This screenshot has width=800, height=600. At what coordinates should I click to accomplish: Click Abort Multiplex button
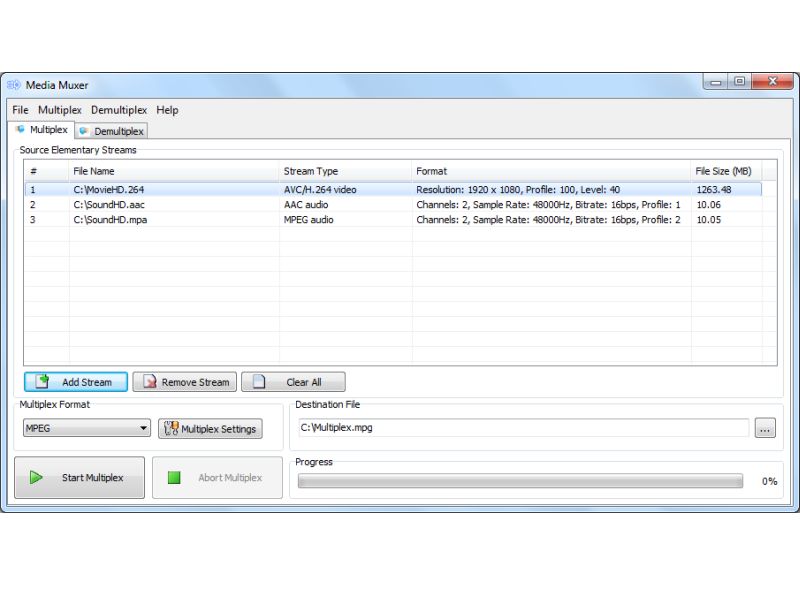point(217,478)
